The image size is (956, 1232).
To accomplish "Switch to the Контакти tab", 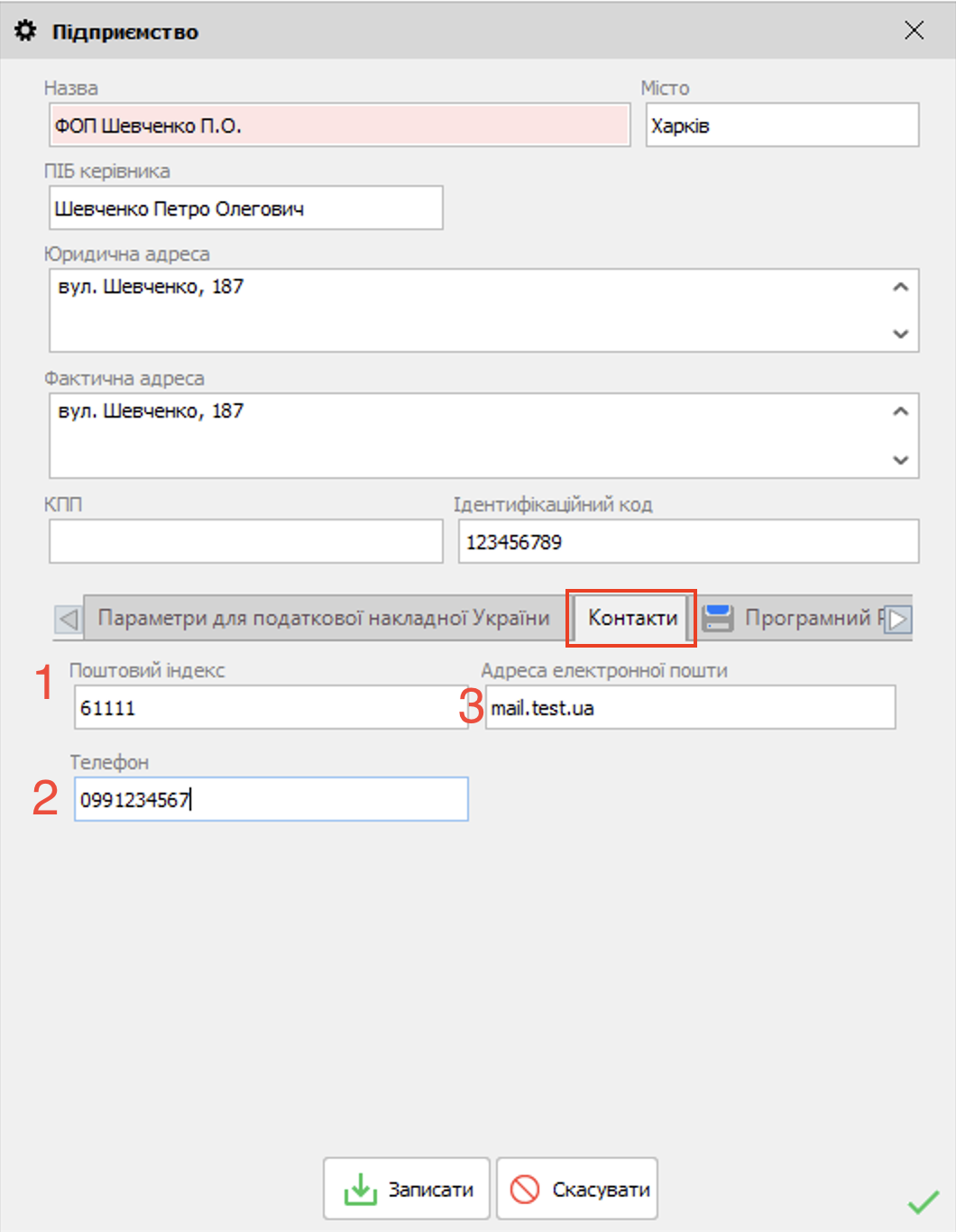I will [x=632, y=618].
